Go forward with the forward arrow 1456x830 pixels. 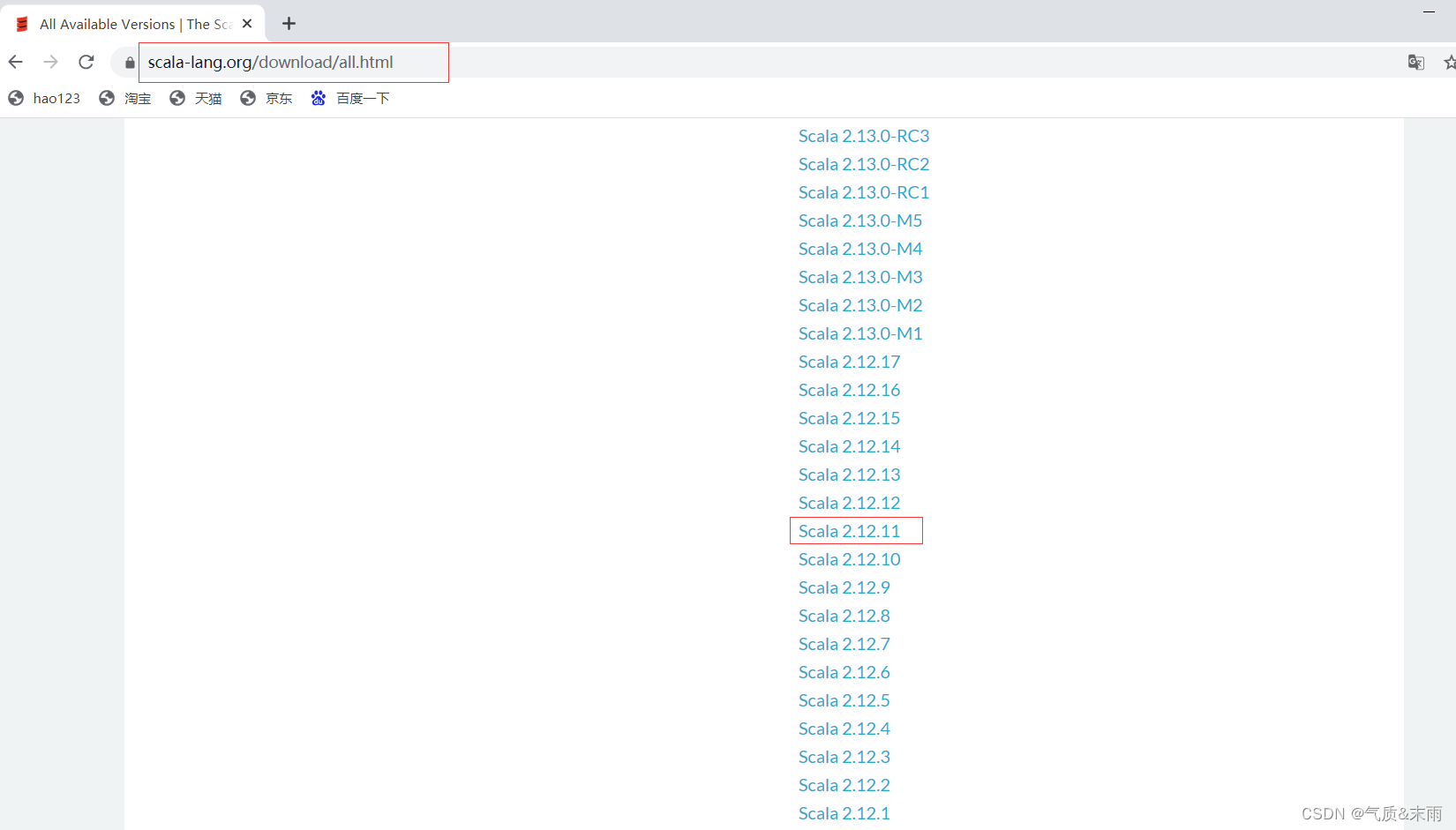pos(51,62)
